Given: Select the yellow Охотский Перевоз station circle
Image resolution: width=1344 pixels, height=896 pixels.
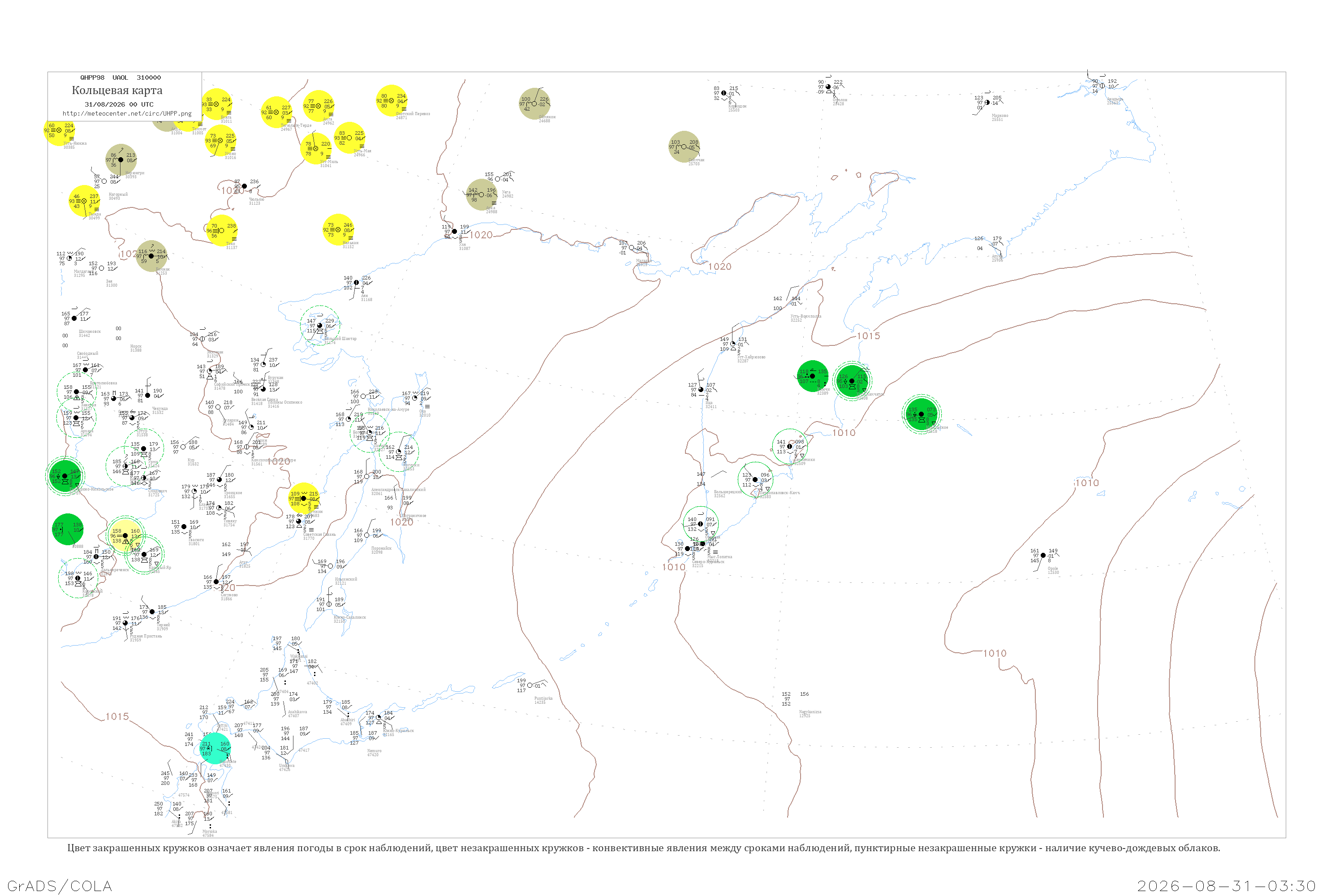Looking at the screenshot, I should 392,100.
